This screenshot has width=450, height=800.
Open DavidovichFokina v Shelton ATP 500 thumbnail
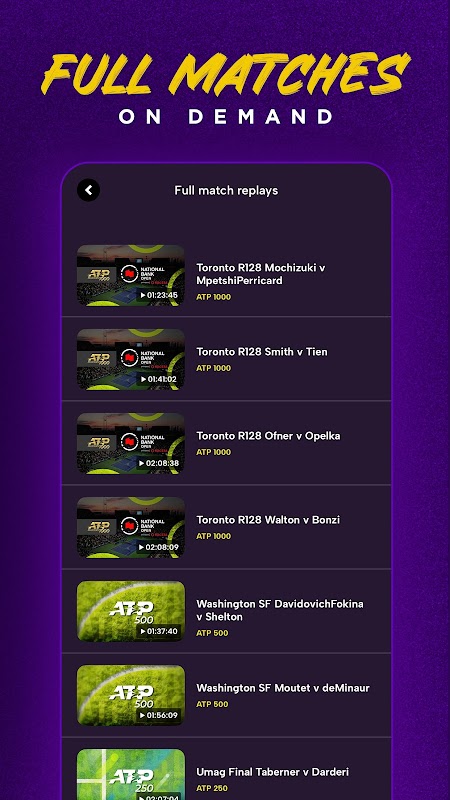click(x=131, y=611)
